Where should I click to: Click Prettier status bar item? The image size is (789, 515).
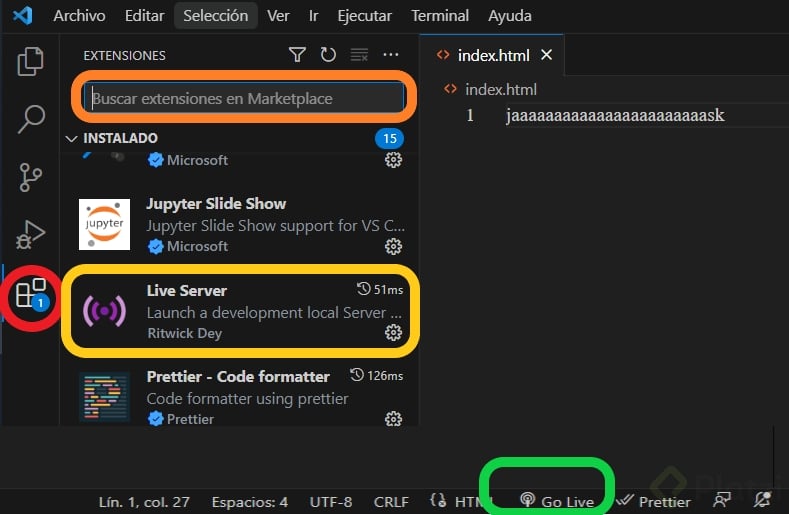(654, 501)
